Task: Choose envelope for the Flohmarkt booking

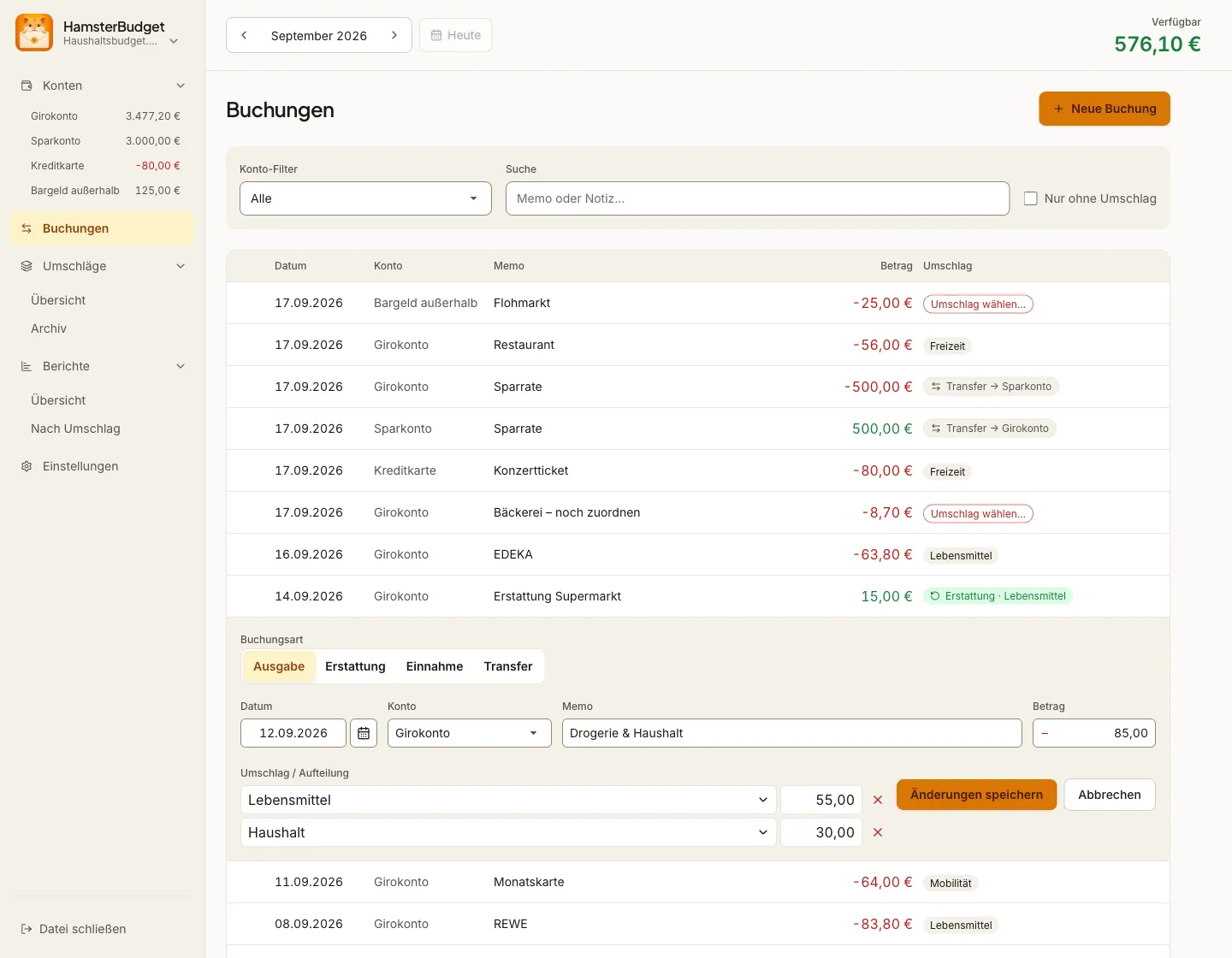Action: (978, 304)
